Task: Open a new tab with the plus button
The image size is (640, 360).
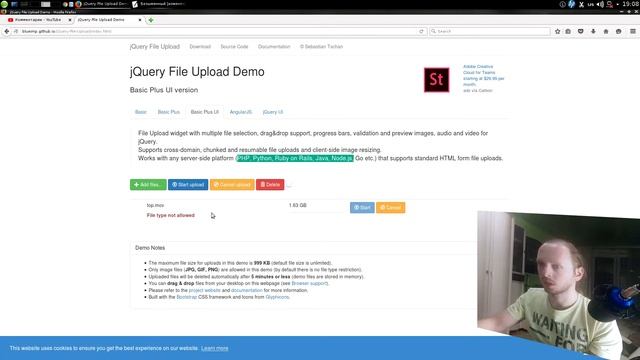Action: 151,20
